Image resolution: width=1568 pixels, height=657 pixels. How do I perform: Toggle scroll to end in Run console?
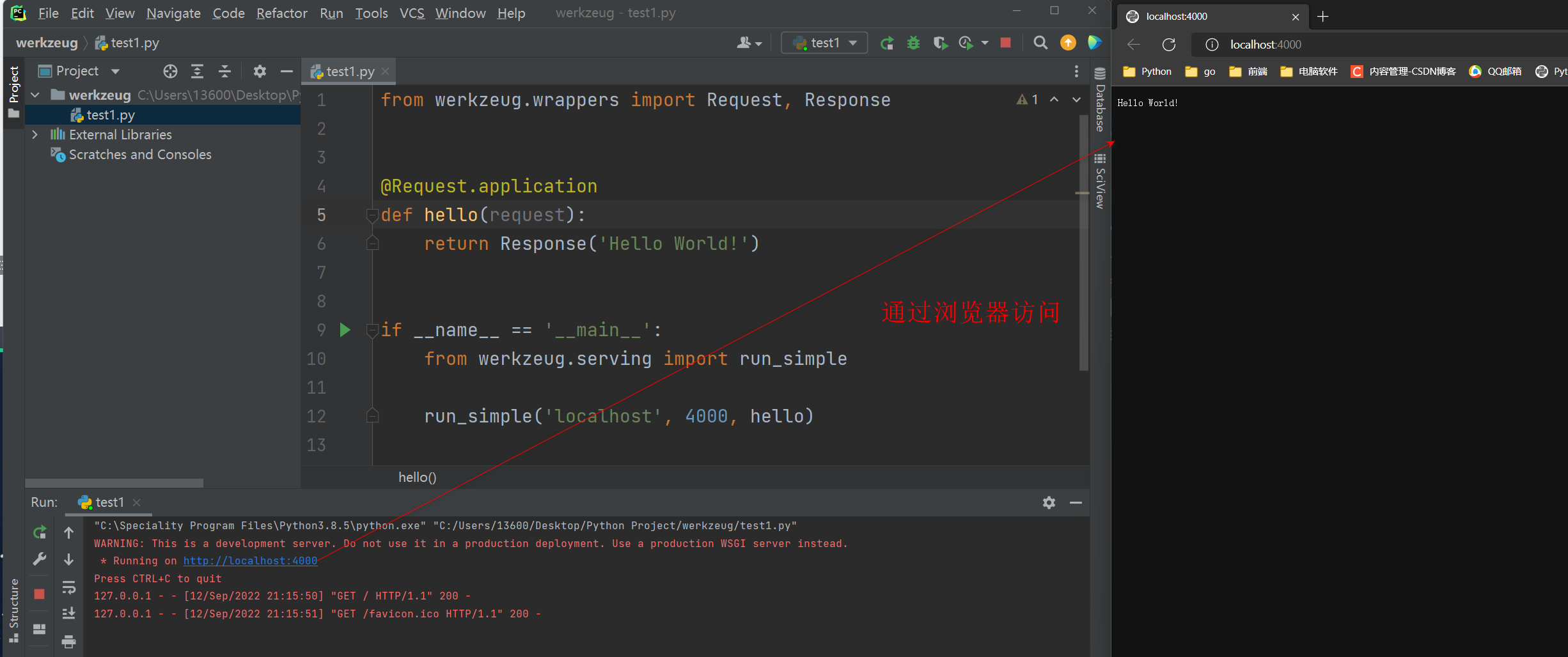point(68,614)
